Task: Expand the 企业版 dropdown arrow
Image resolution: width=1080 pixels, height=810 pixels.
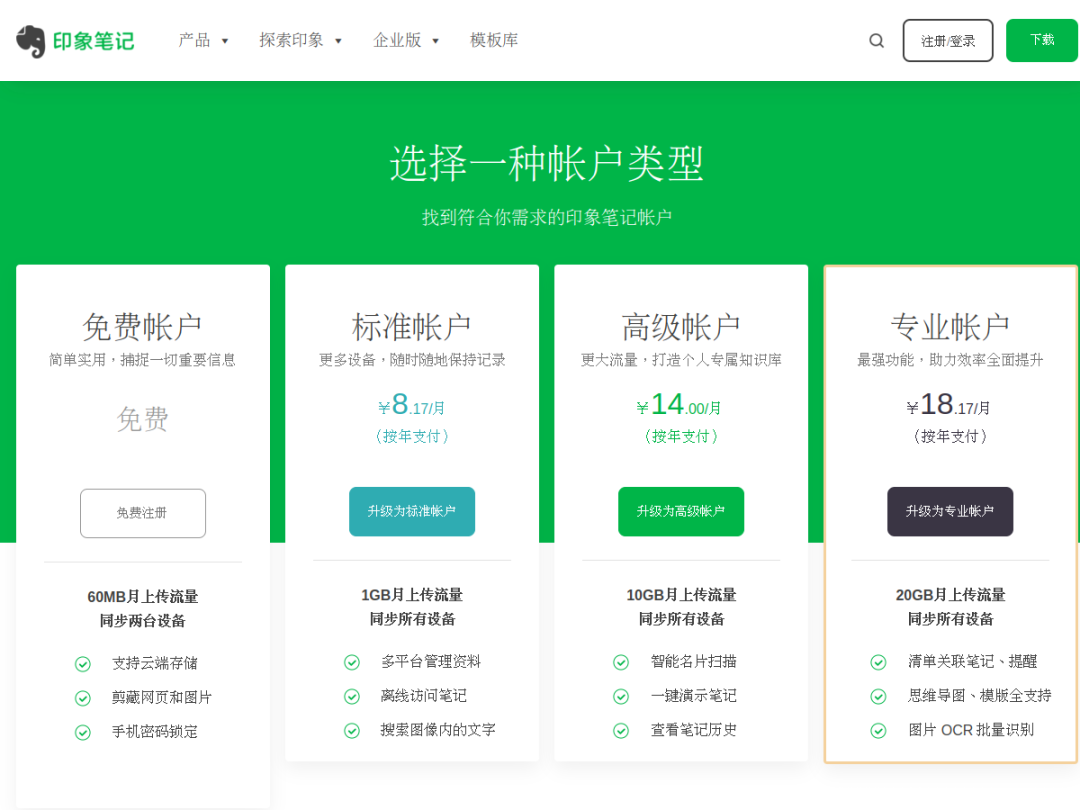Action: click(x=435, y=41)
